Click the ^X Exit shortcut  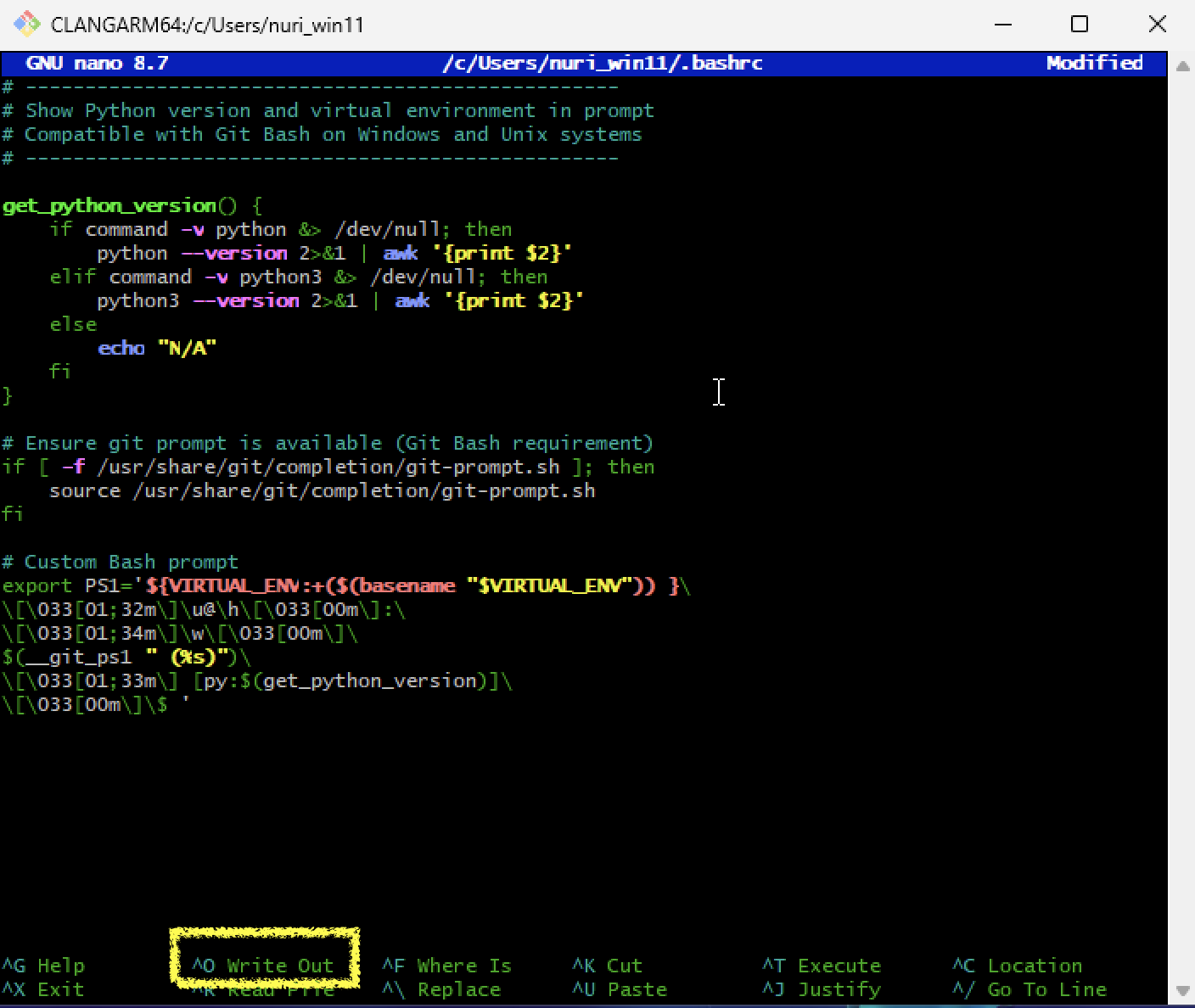pos(43,989)
